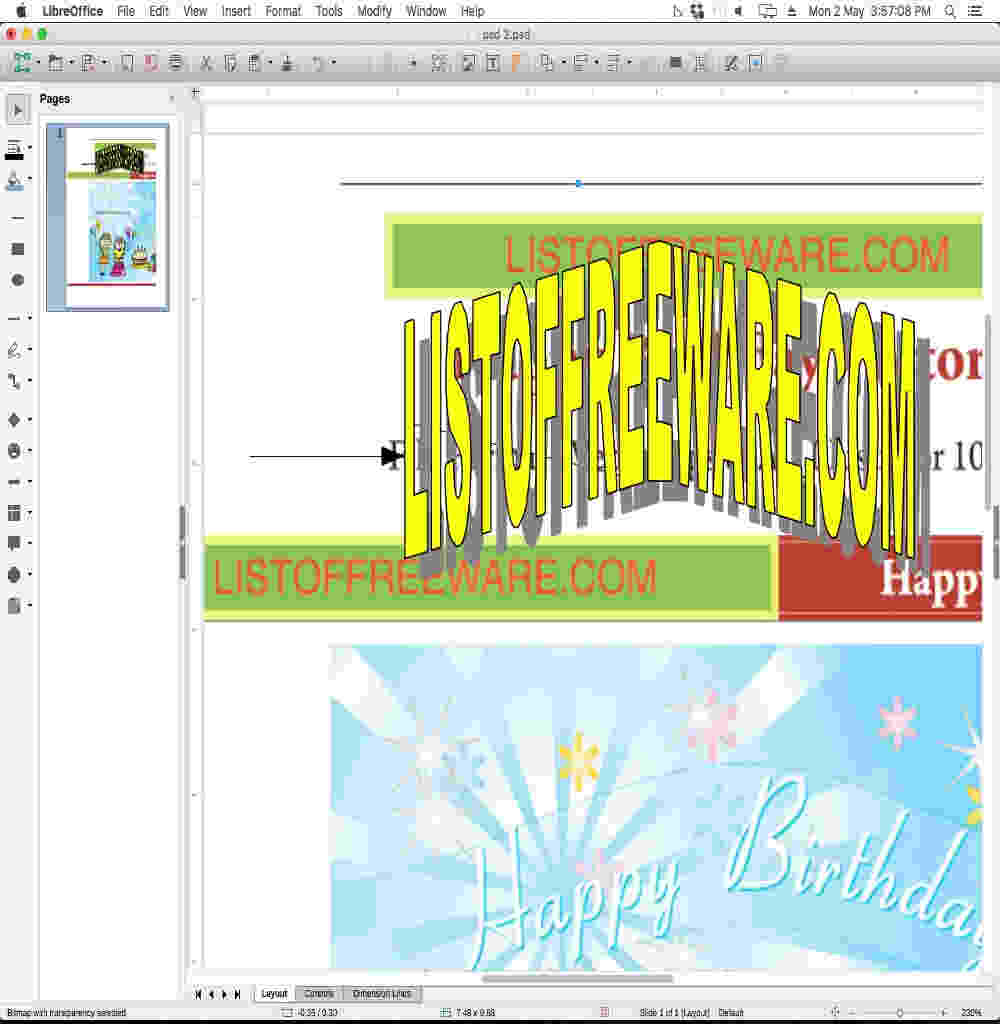Screen dimensions: 1000x1024
Task: Select the Flowchart shapes tool
Action: pos(14,513)
